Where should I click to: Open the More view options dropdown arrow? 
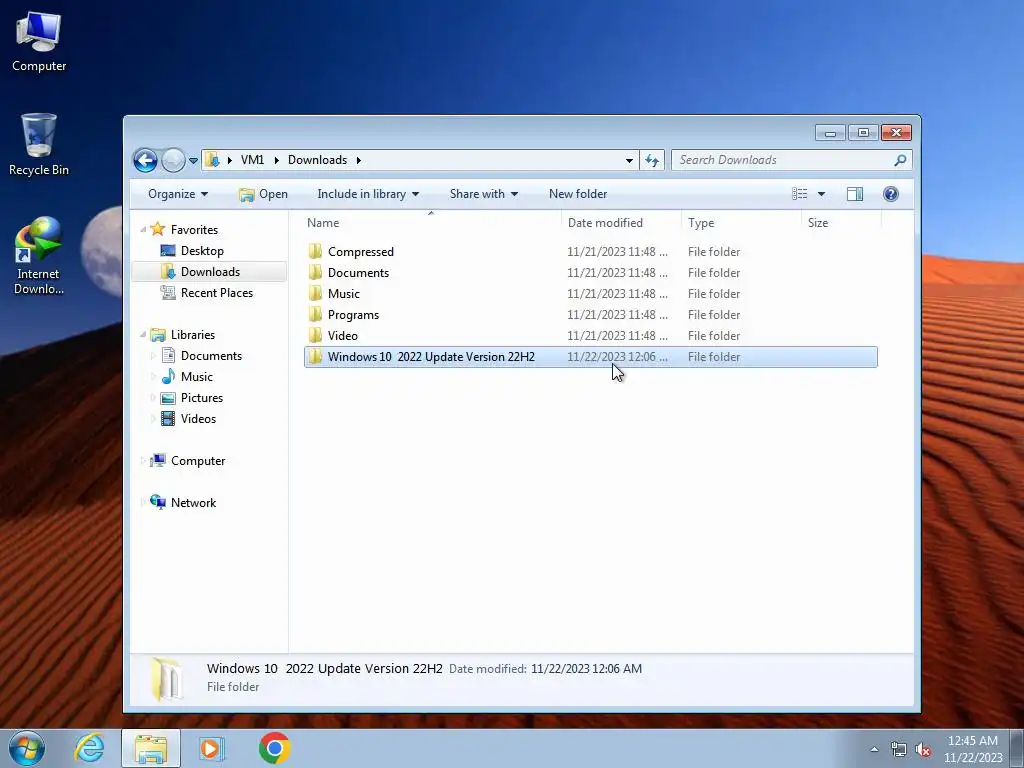point(822,194)
